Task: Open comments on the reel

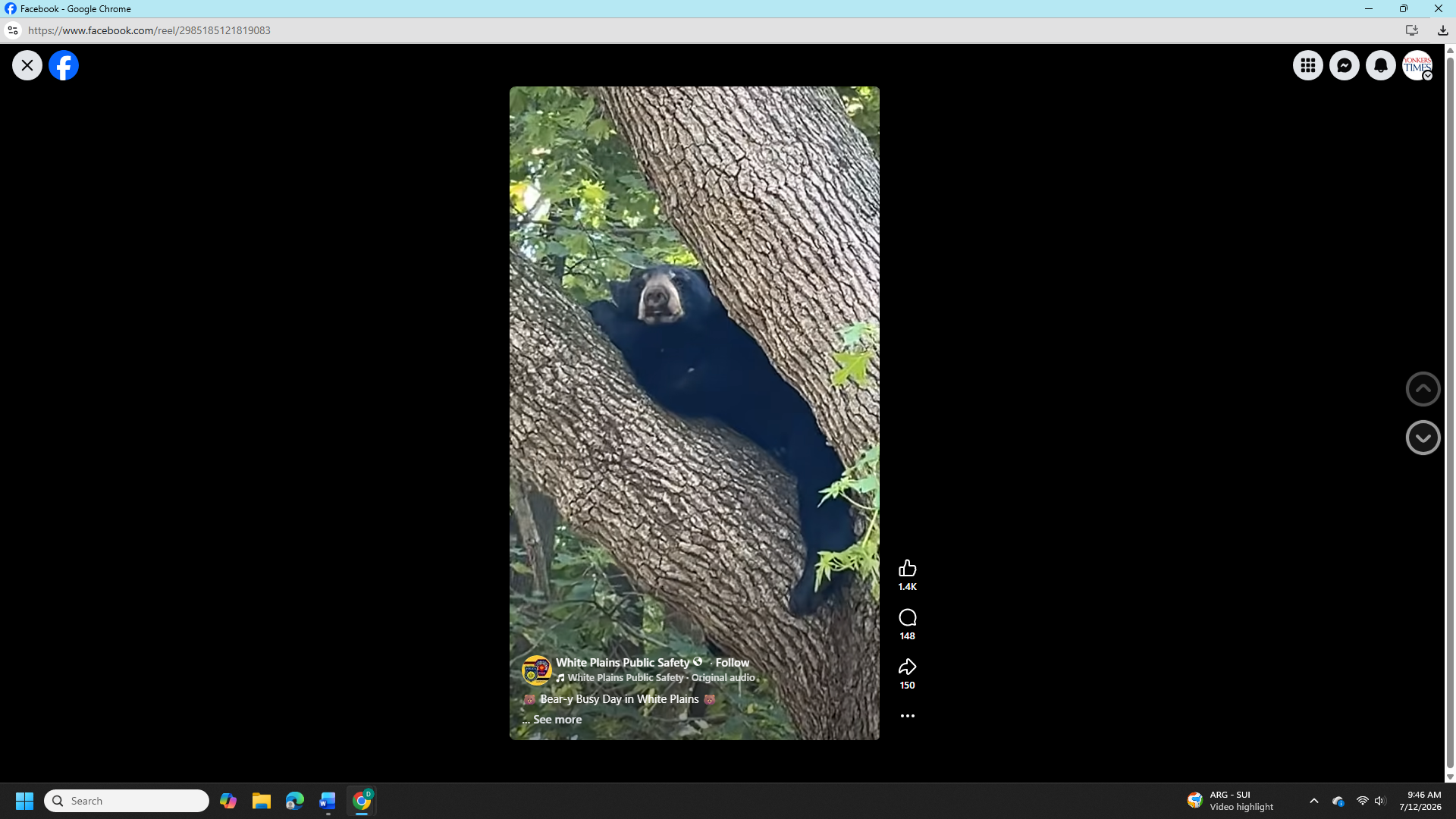Action: (908, 617)
